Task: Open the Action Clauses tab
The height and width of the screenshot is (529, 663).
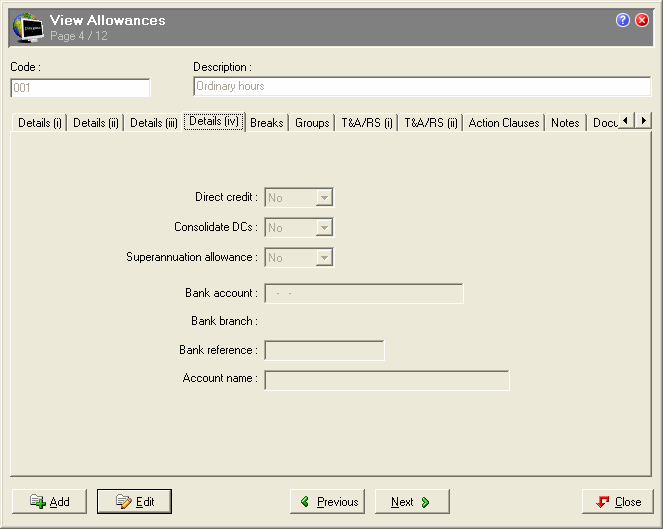Action: click(504, 123)
